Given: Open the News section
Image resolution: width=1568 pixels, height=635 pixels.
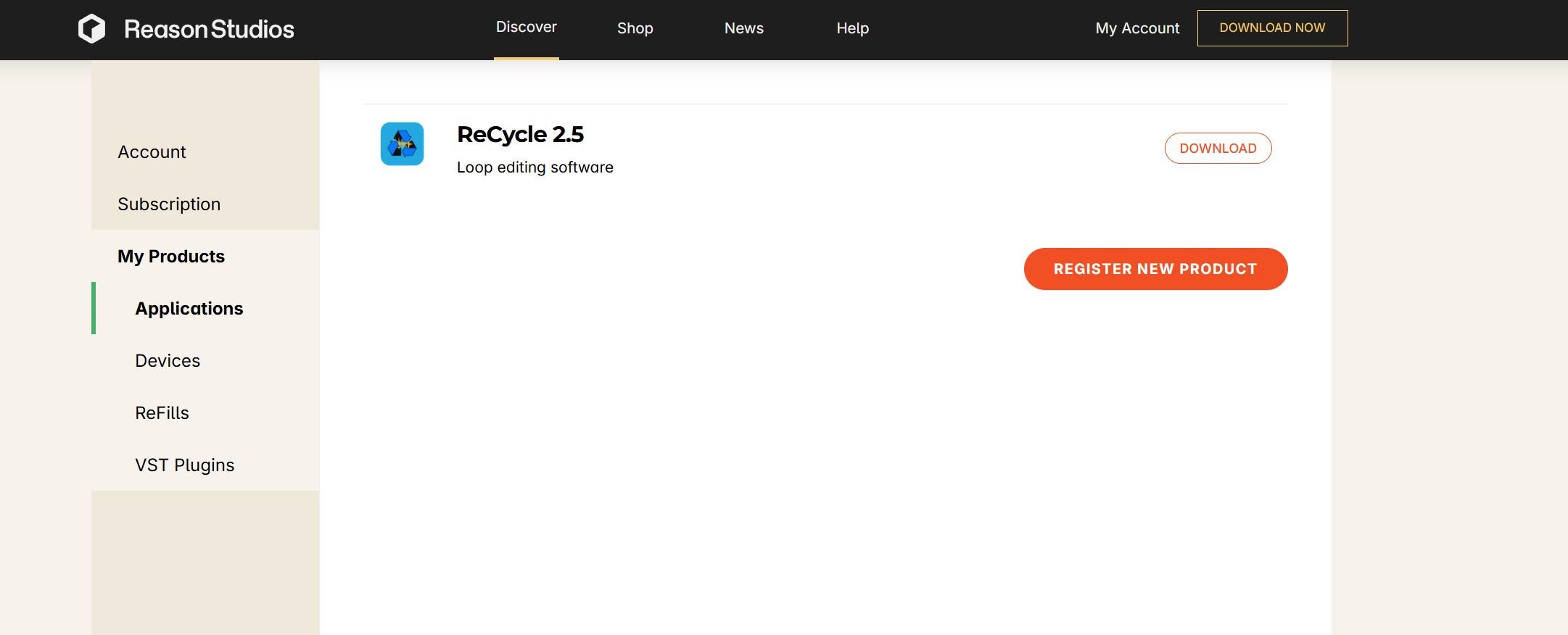Looking at the screenshot, I should pos(744,28).
